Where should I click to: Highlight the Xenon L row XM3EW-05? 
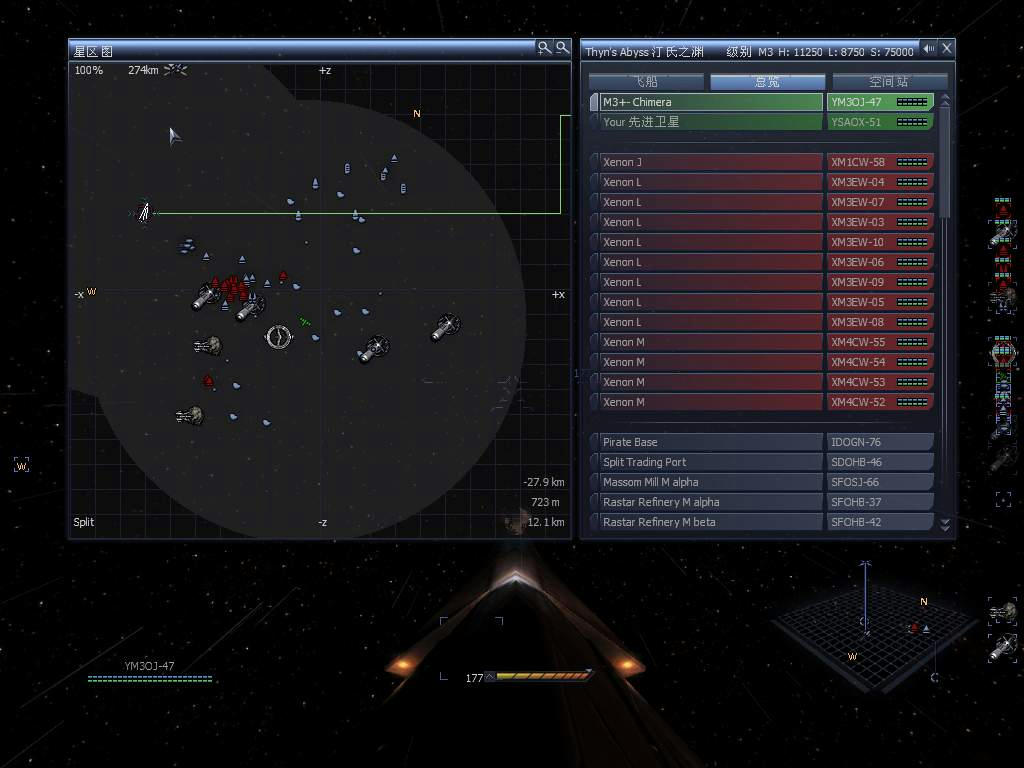click(x=761, y=302)
